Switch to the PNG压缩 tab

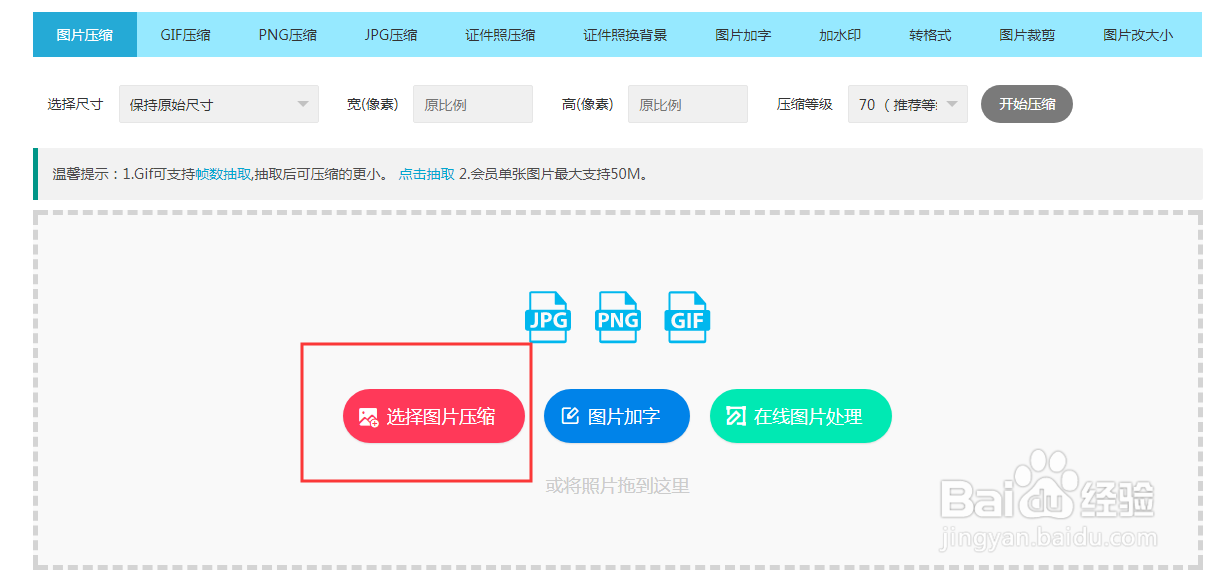pos(288,35)
